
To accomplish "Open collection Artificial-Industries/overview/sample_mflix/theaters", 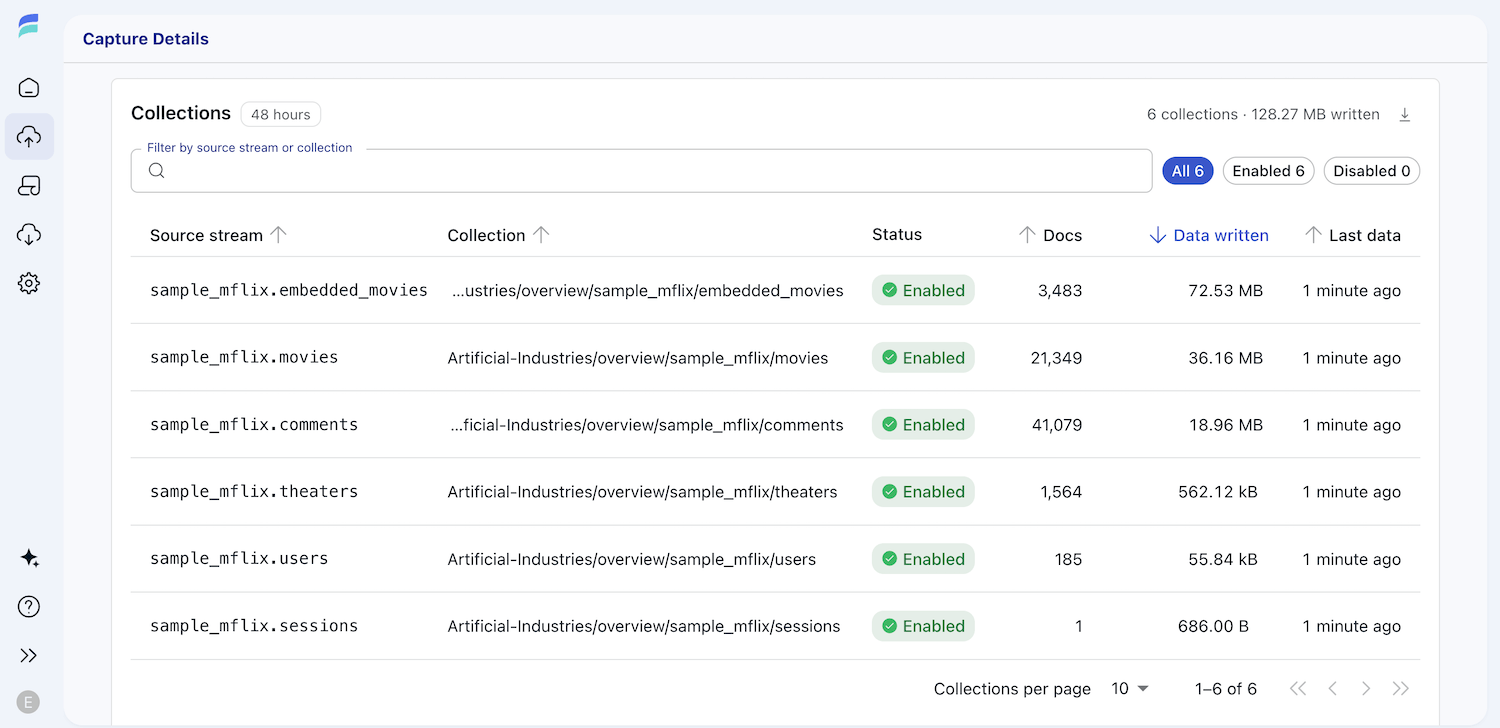I will click(642, 492).
